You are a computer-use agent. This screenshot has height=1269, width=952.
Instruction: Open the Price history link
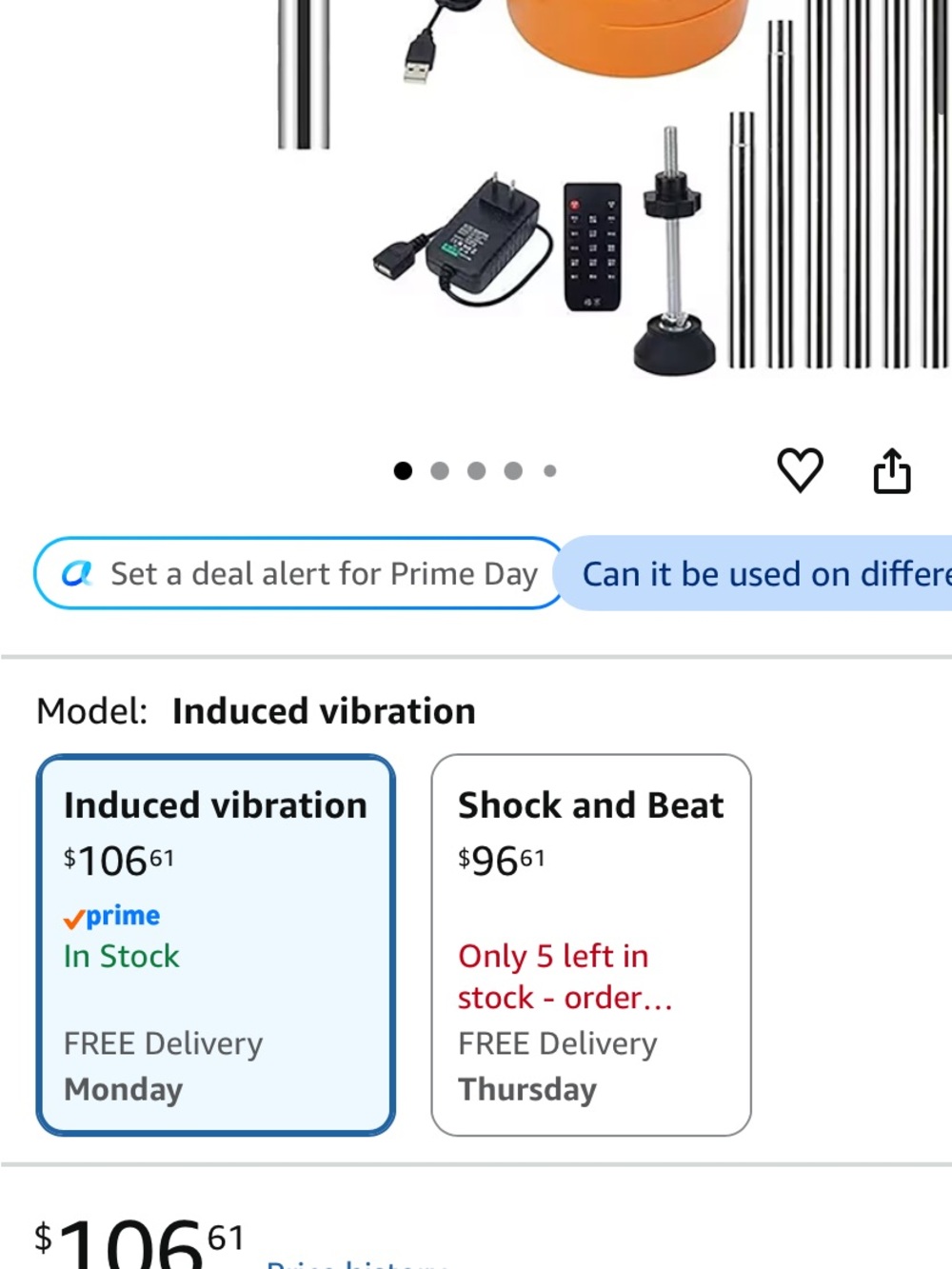pyautogui.click(x=357, y=1261)
